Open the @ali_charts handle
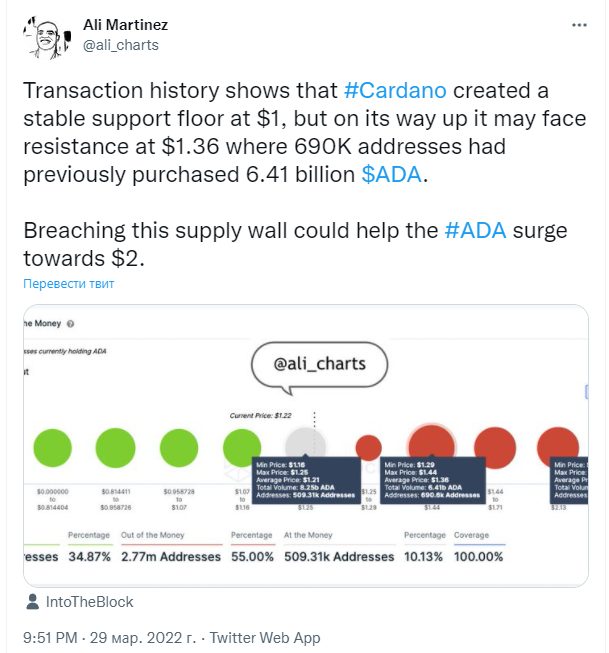 (121, 45)
